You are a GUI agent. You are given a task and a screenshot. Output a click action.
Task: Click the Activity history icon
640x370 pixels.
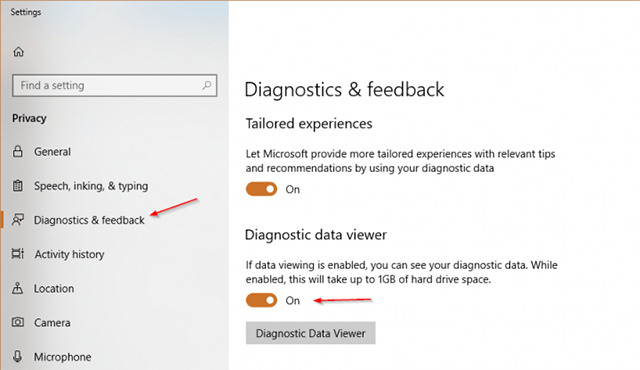[x=18, y=254]
